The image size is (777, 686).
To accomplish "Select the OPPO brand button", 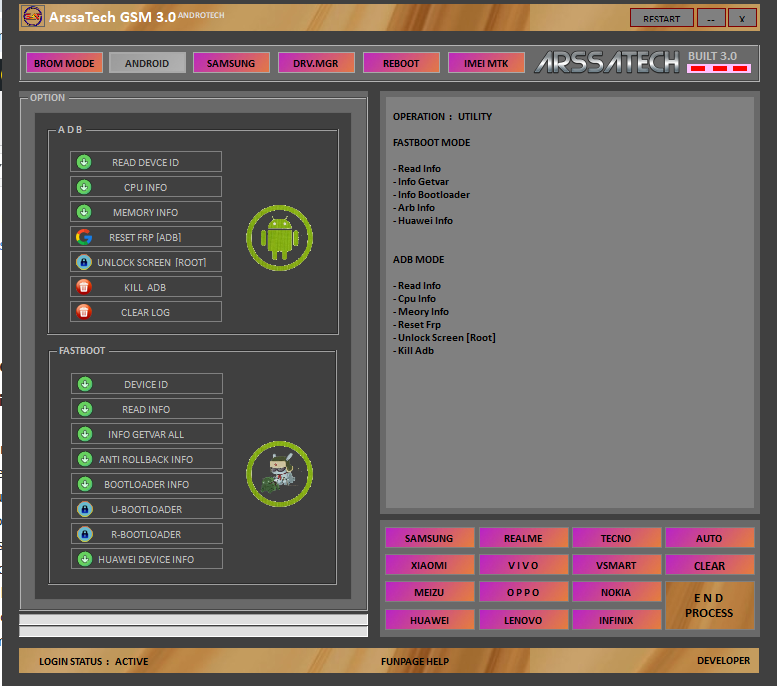I will [523, 592].
